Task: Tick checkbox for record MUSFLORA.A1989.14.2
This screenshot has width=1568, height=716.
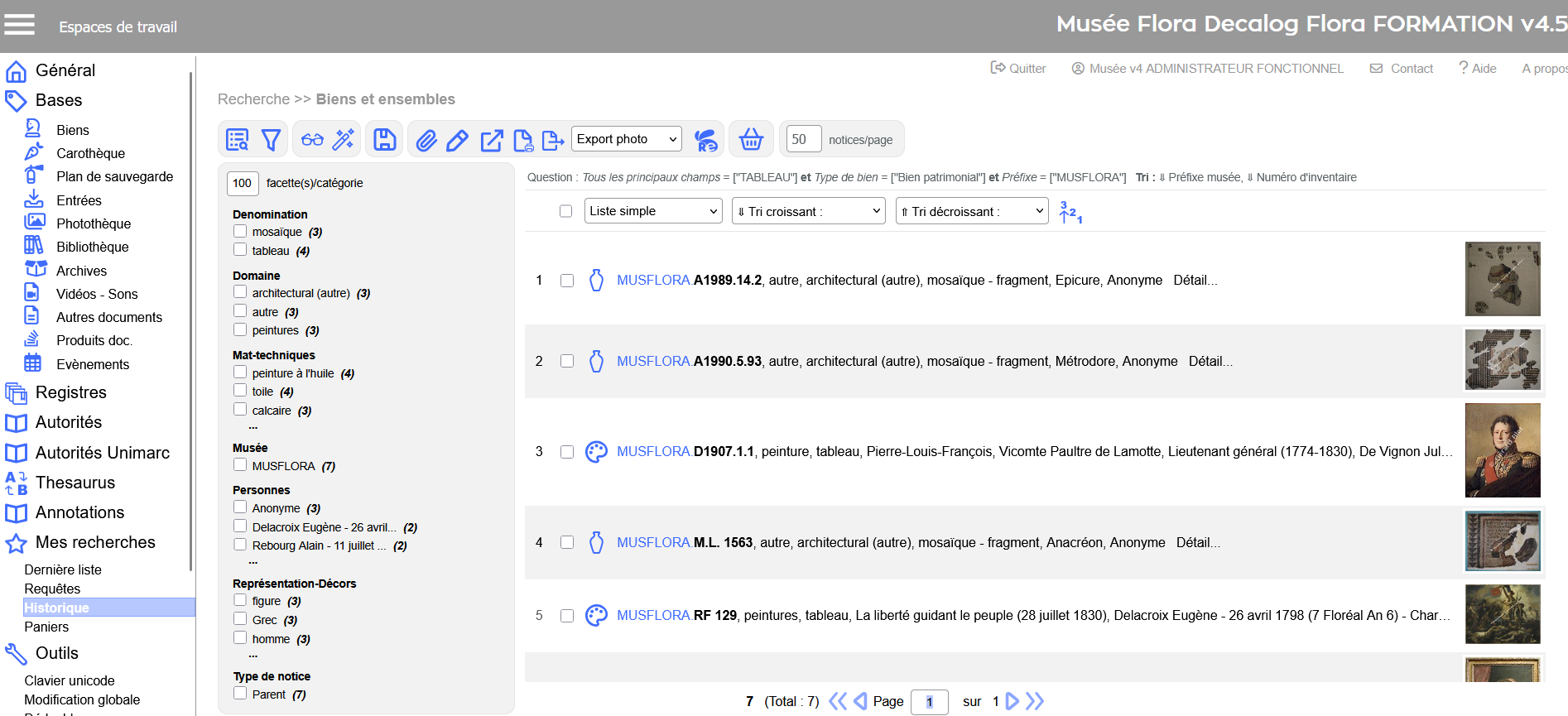Action: point(567,281)
